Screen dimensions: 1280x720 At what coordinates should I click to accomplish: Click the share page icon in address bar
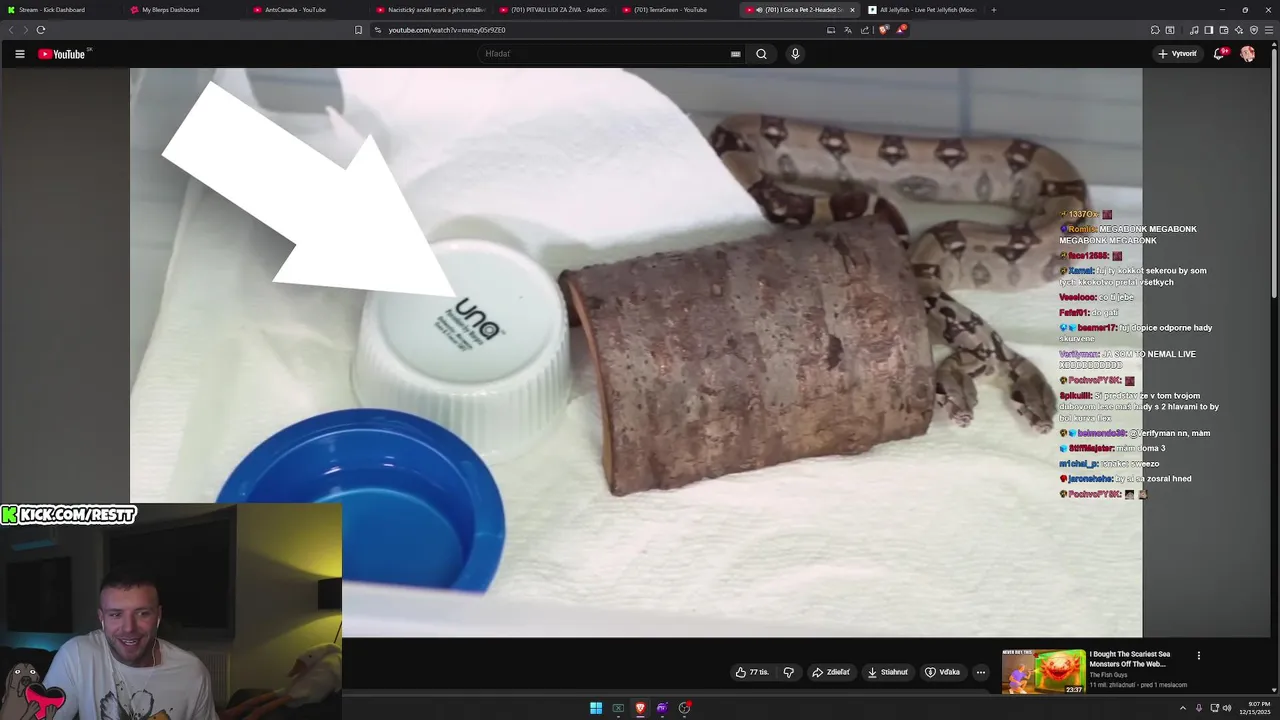[865, 30]
